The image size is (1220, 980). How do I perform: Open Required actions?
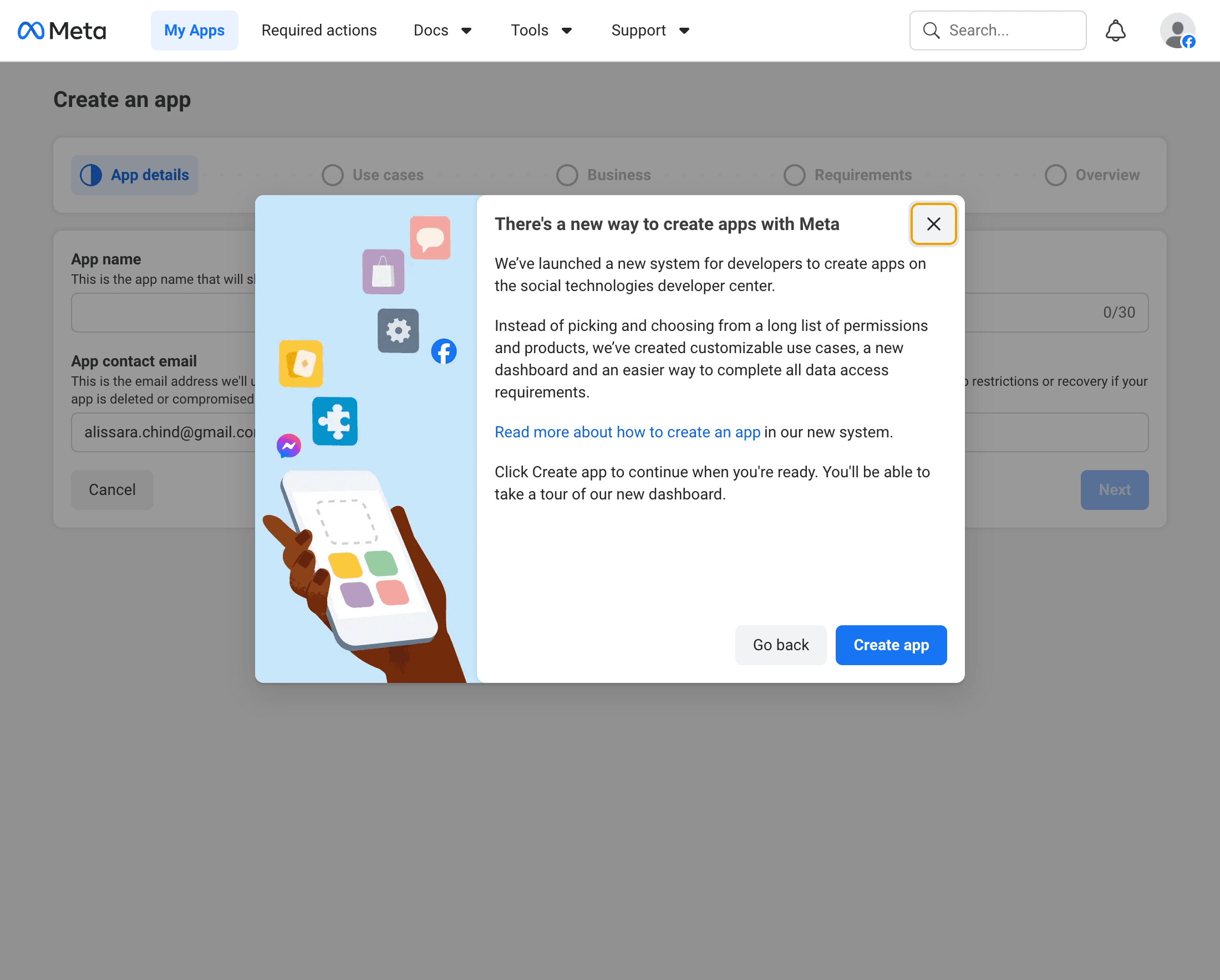pyautogui.click(x=319, y=30)
